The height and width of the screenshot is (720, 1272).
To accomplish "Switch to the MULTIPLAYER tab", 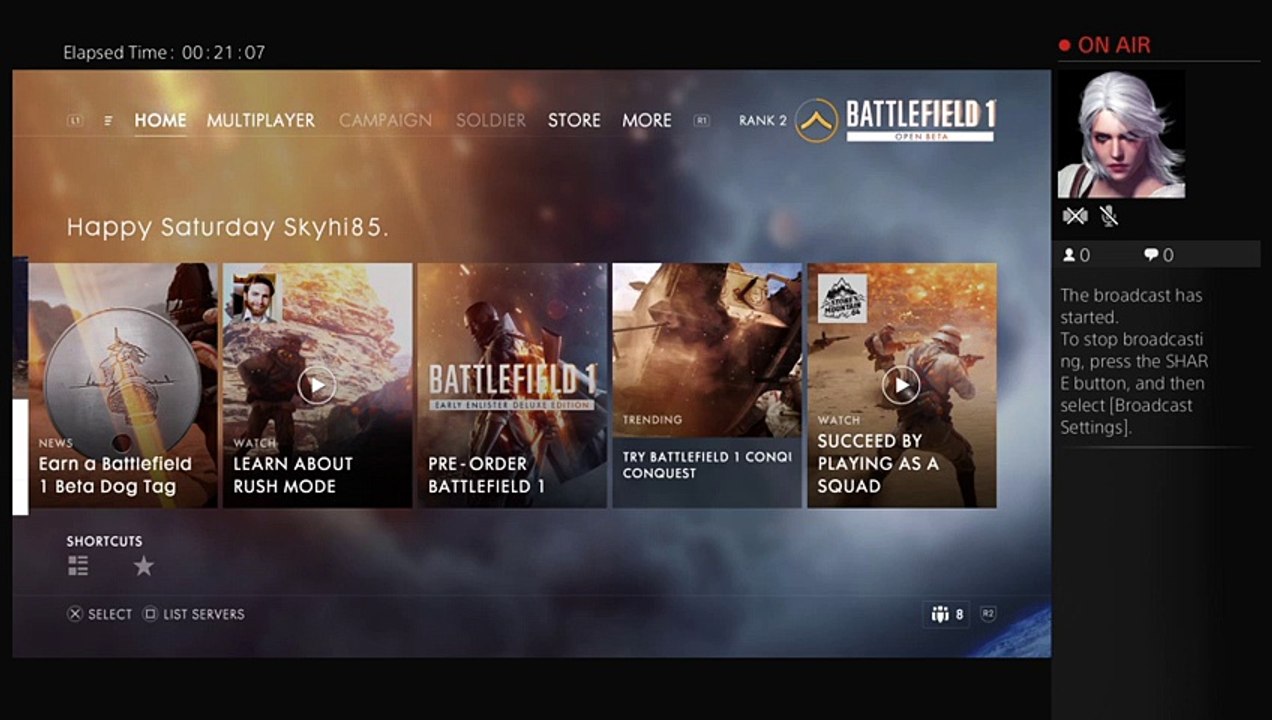I will click(x=261, y=120).
